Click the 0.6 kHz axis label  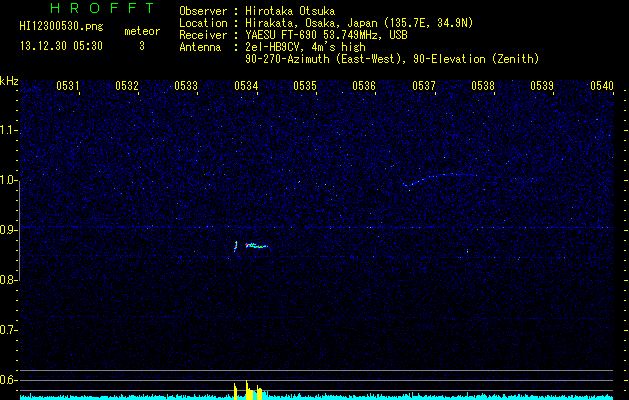8,380
